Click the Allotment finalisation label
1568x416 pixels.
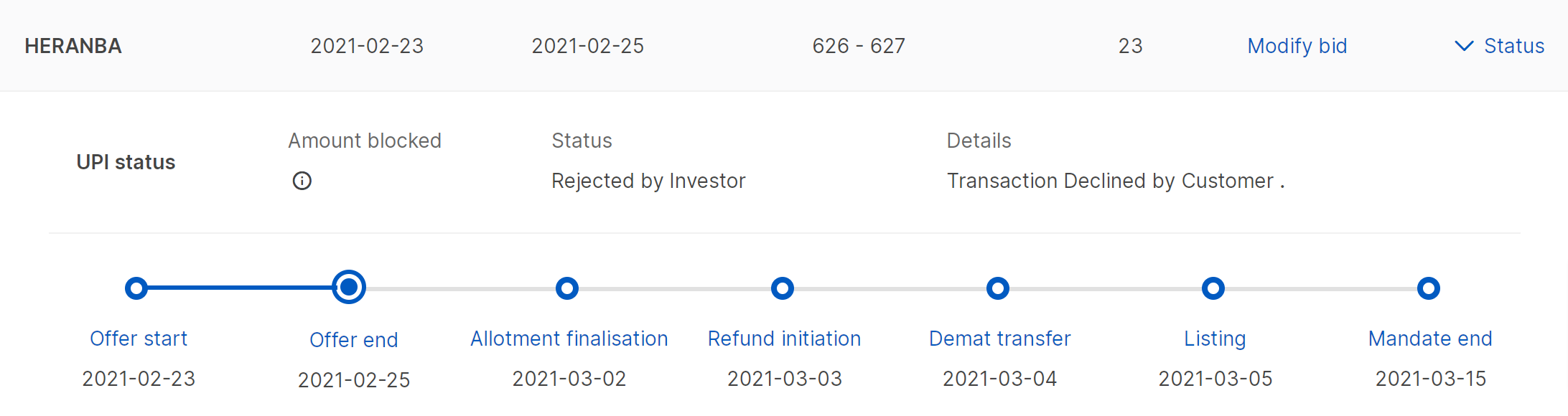pyautogui.click(x=569, y=339)
